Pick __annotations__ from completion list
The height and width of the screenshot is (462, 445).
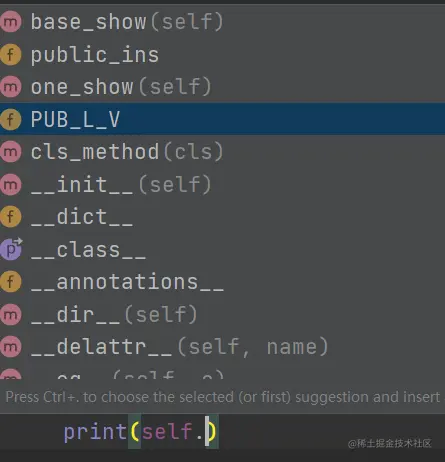click(x=222, y=282)
